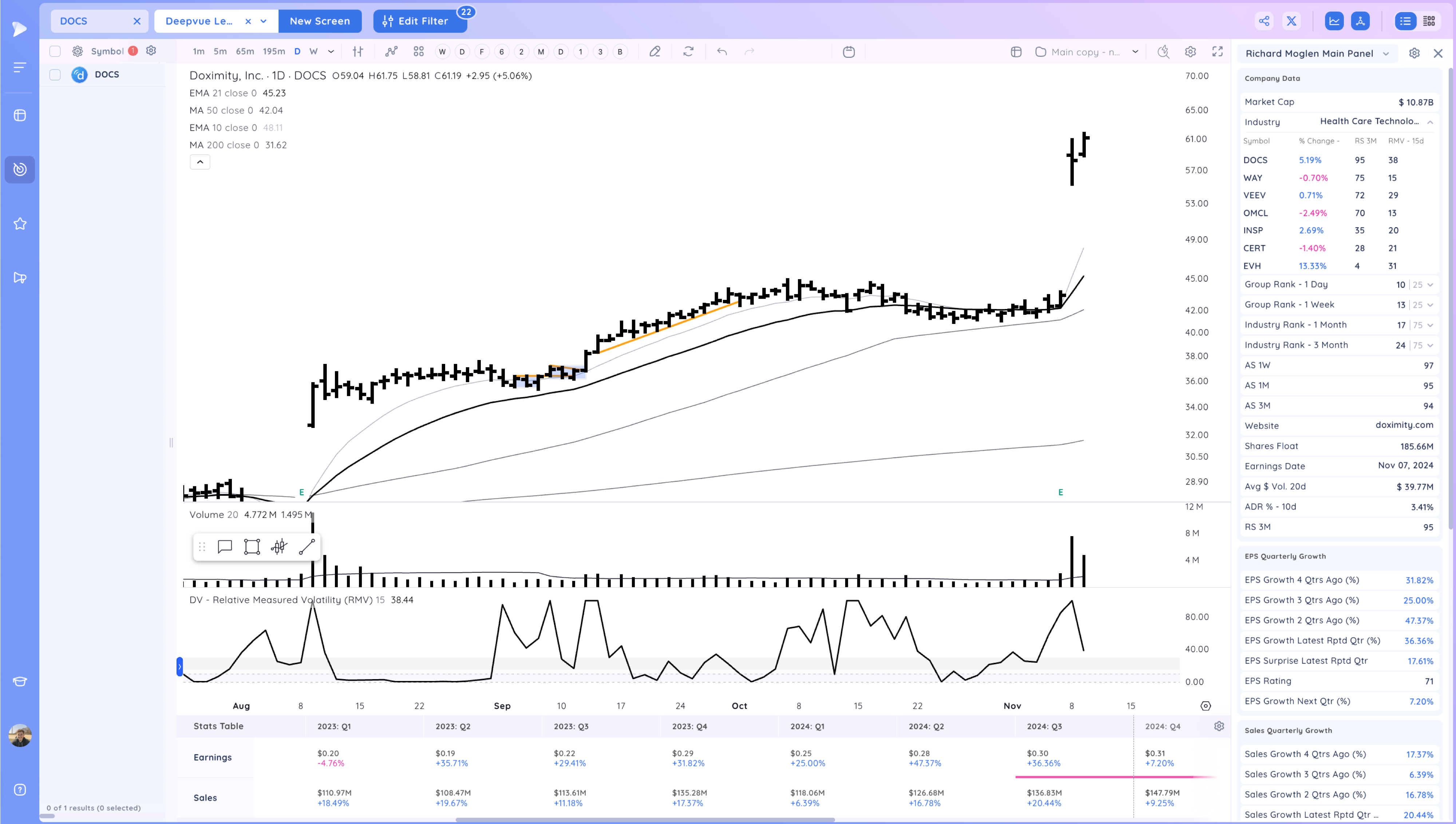The height and width of the screenshot is (824, 1456).
Task: Expand the Richard Moglen Main Panel dropdown
Action: 1386,54
